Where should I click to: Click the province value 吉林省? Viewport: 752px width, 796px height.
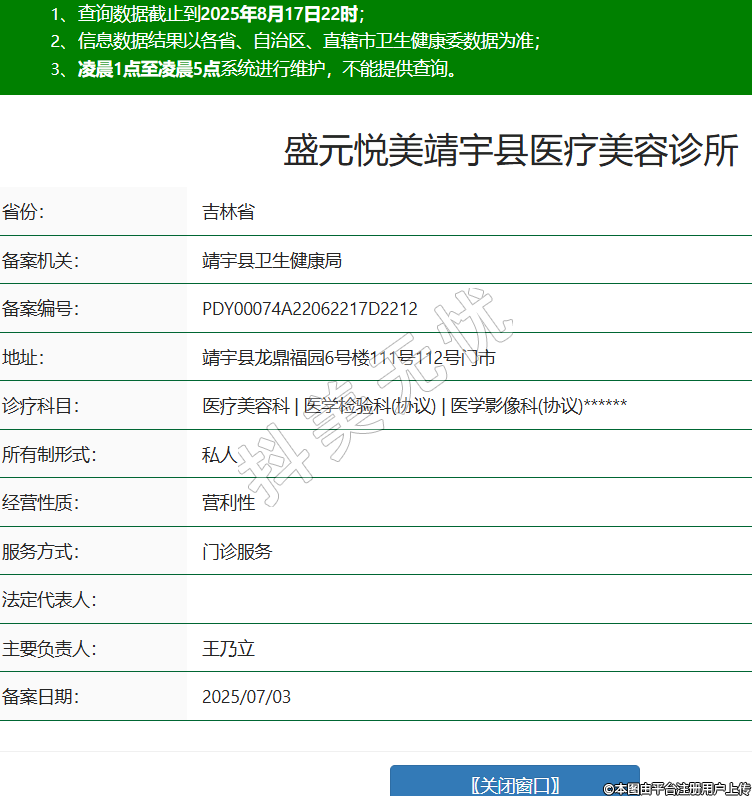click(228, 212)
